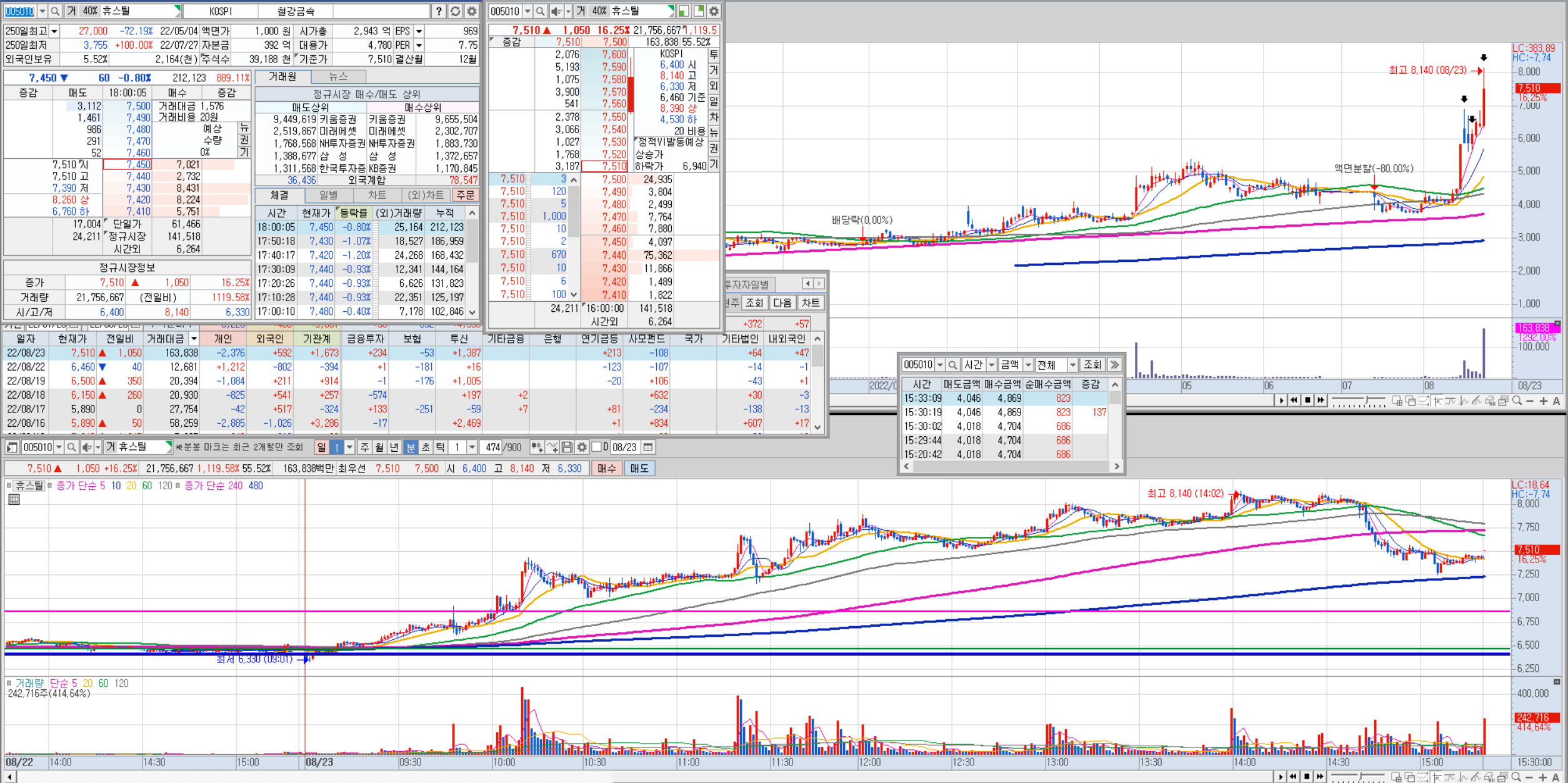1568x783 pixels.
Task: Select the 분 minute period button
Action: tap(410, 447)
